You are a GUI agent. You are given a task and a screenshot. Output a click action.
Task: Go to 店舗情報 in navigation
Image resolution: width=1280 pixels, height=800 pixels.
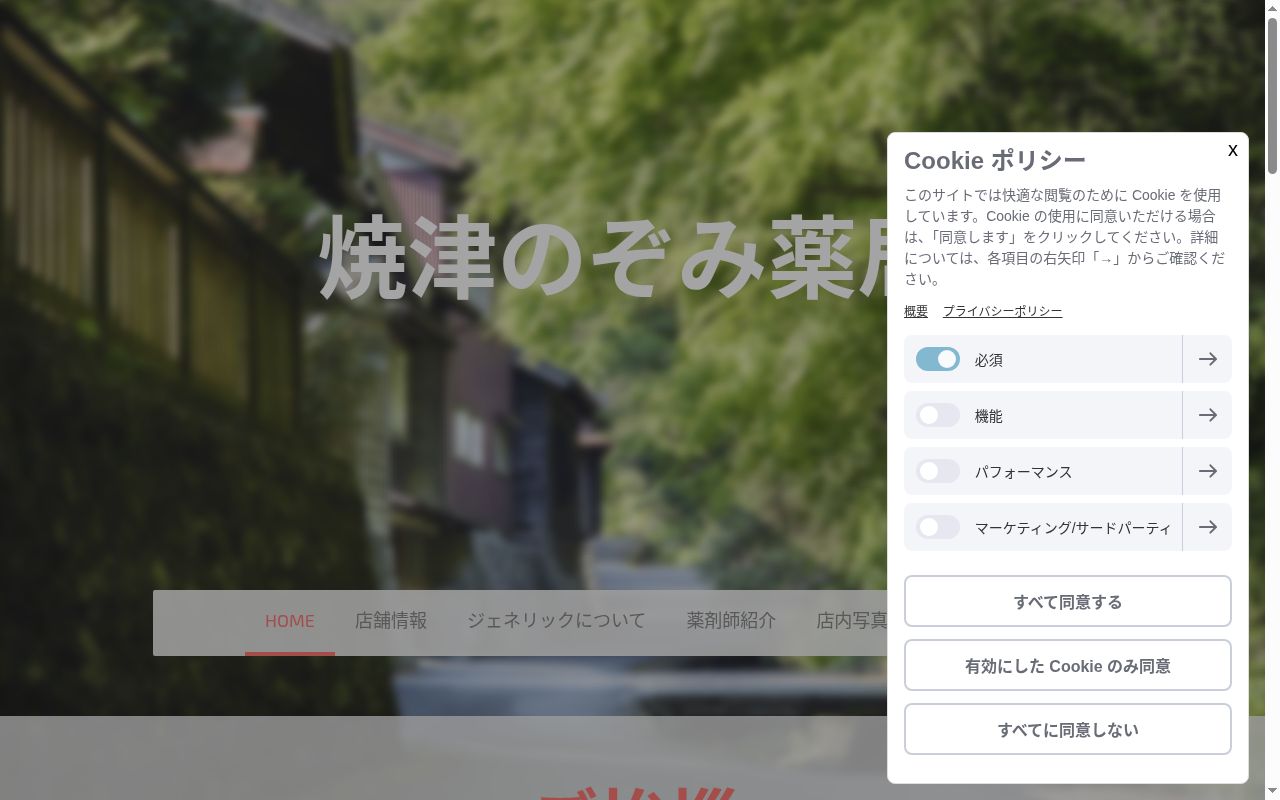(391, 622)
